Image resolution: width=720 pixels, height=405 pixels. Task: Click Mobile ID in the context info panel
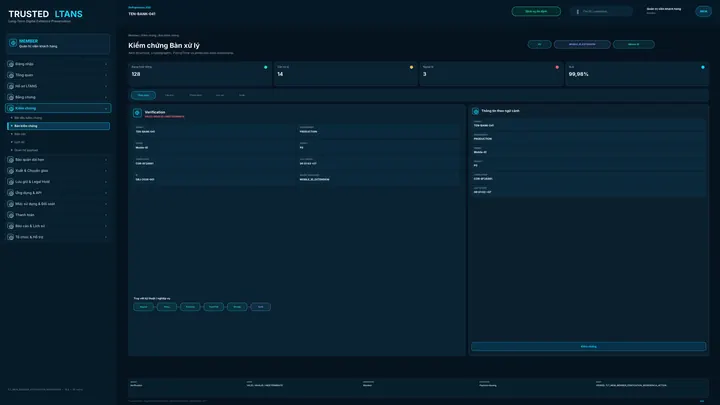480,152
